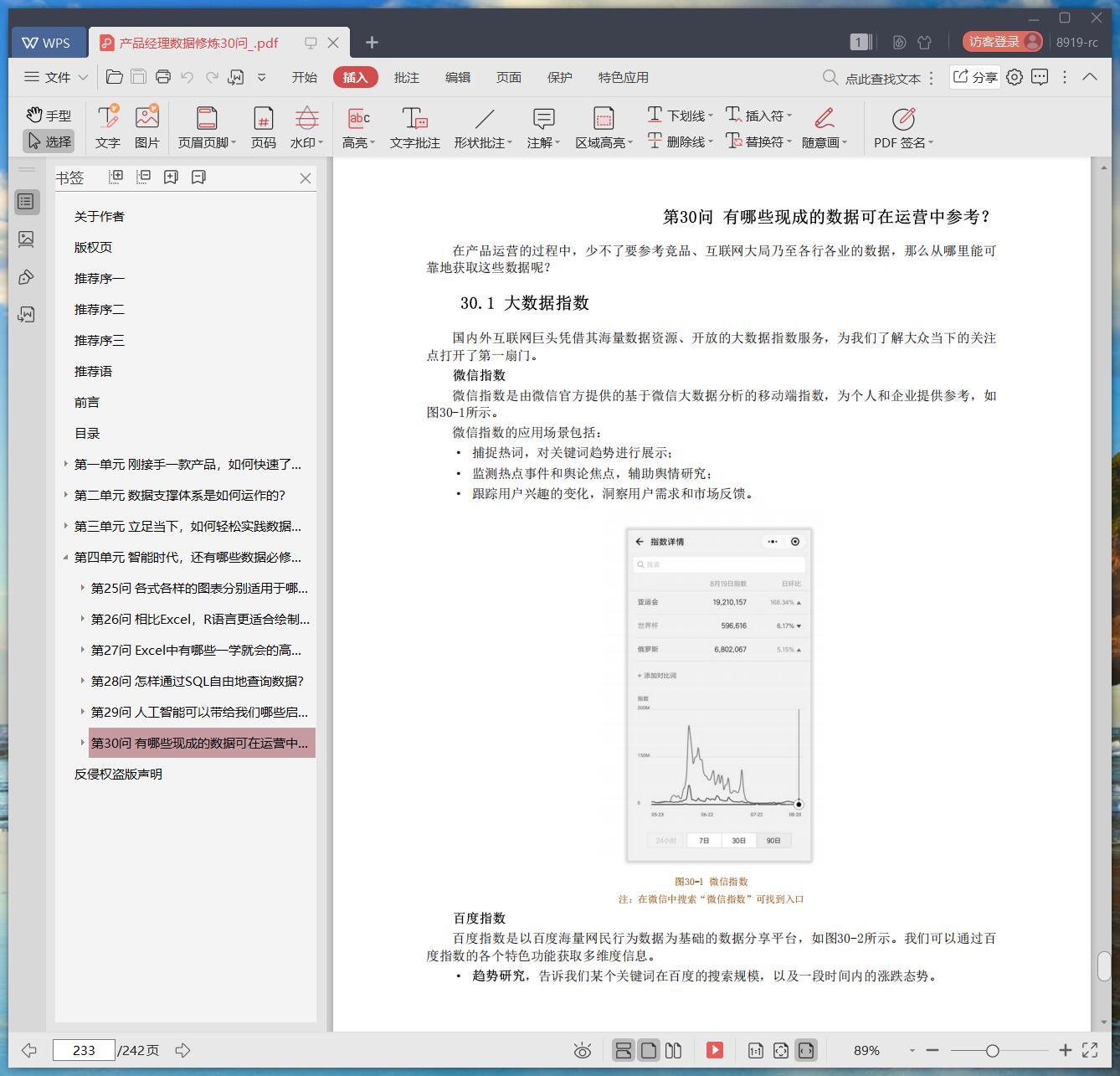Enable continuous scrolling view

pos(624,1050)
